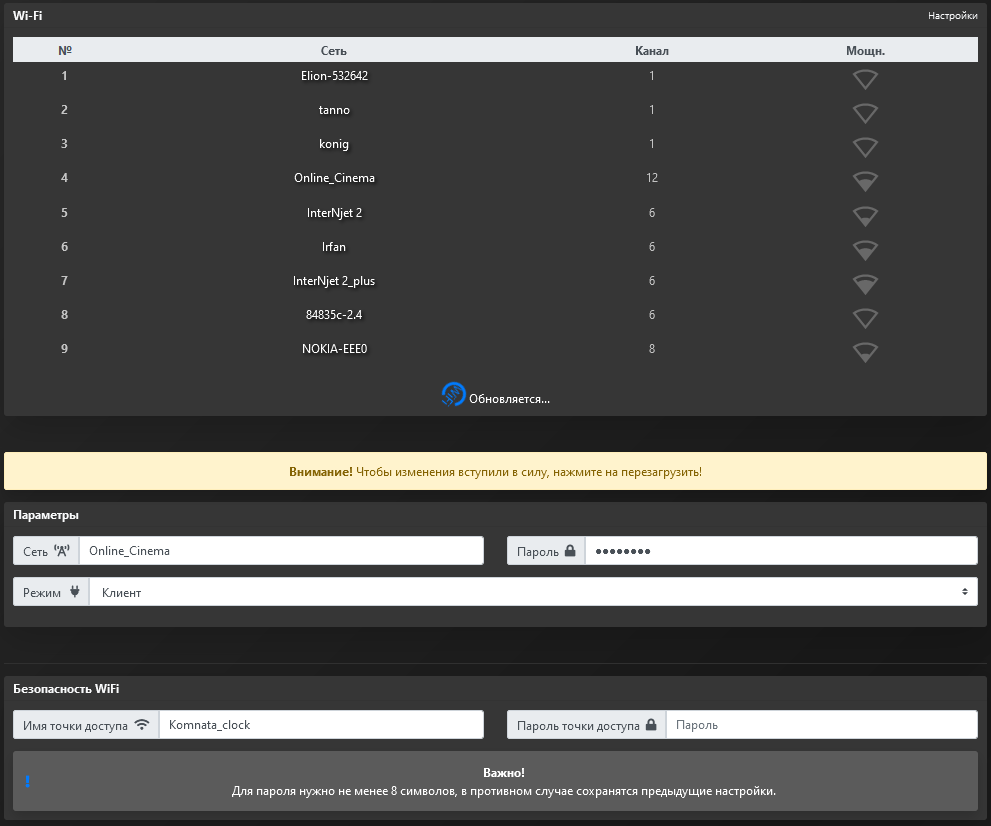This screenshot has width=991, height=826.
Task: Open the Режим dropdown showing Клиент
Action: point(532,592)
